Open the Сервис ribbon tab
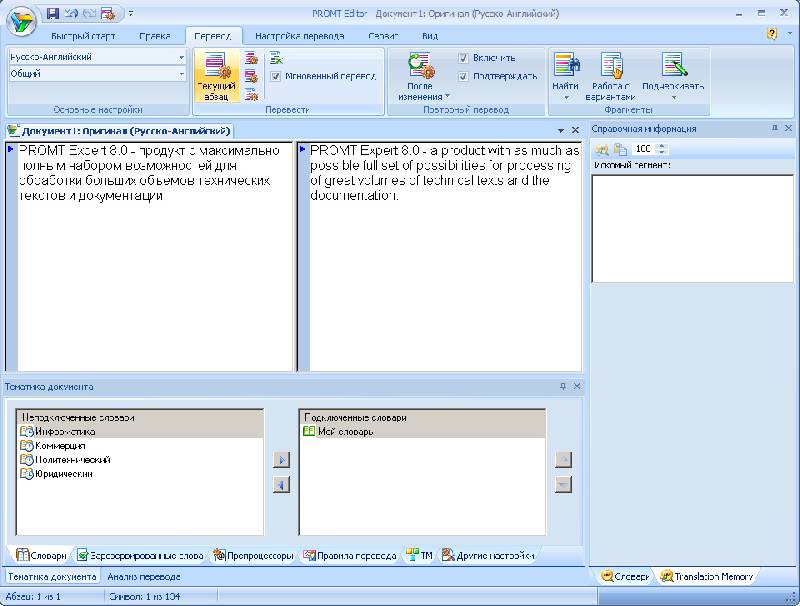This screenshot has width=800, height=606. tap(383, 36)
